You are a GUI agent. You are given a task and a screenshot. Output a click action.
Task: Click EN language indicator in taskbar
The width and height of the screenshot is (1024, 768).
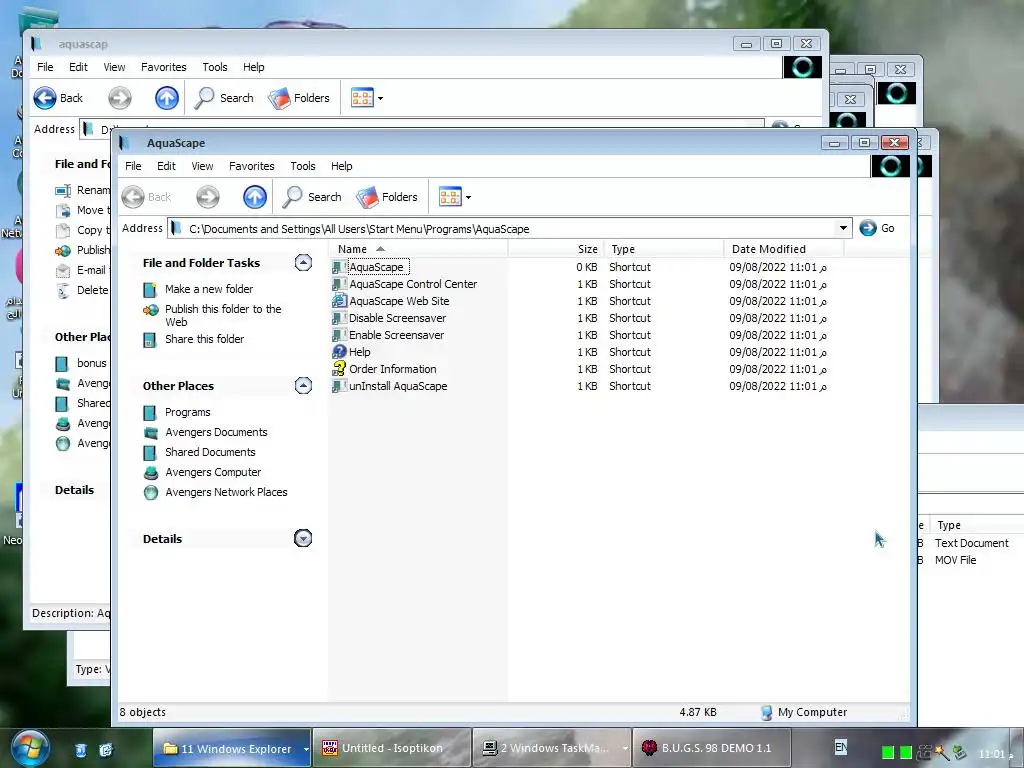[841, 747]
